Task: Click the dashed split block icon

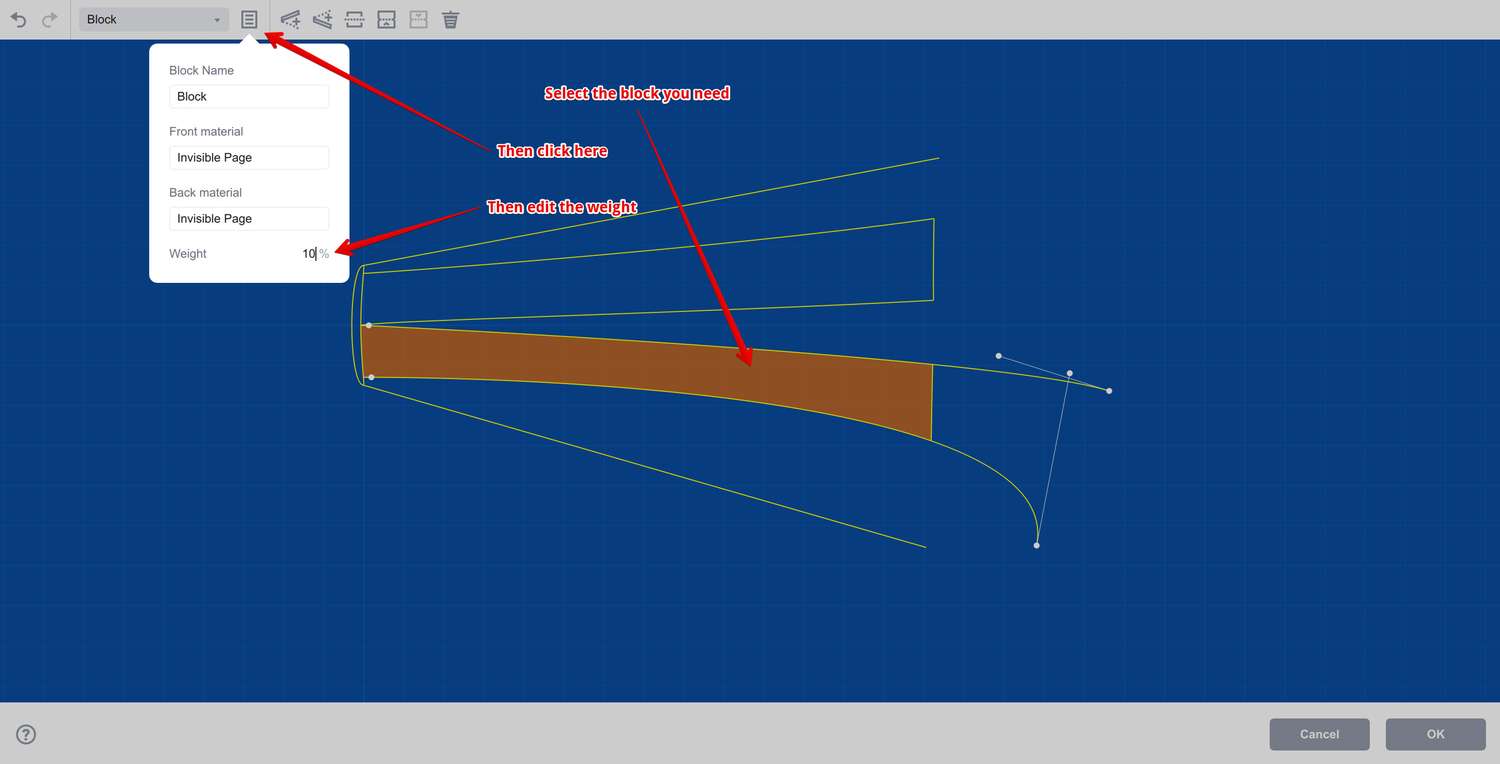Action: click(x=354, y=19)
